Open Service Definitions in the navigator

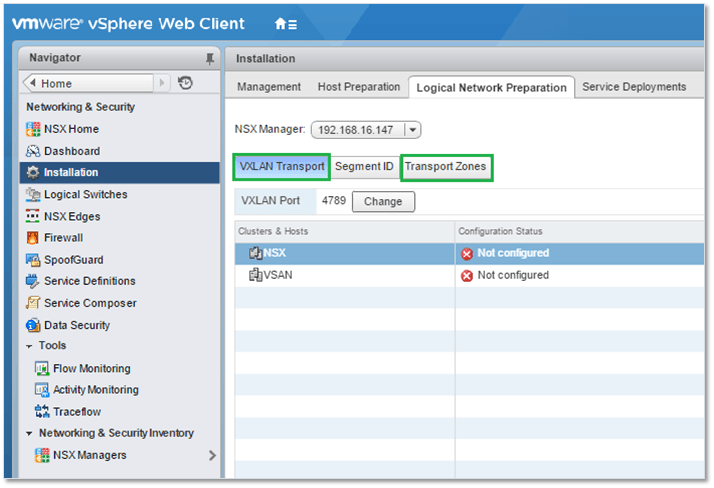click(x=90, y=281)
